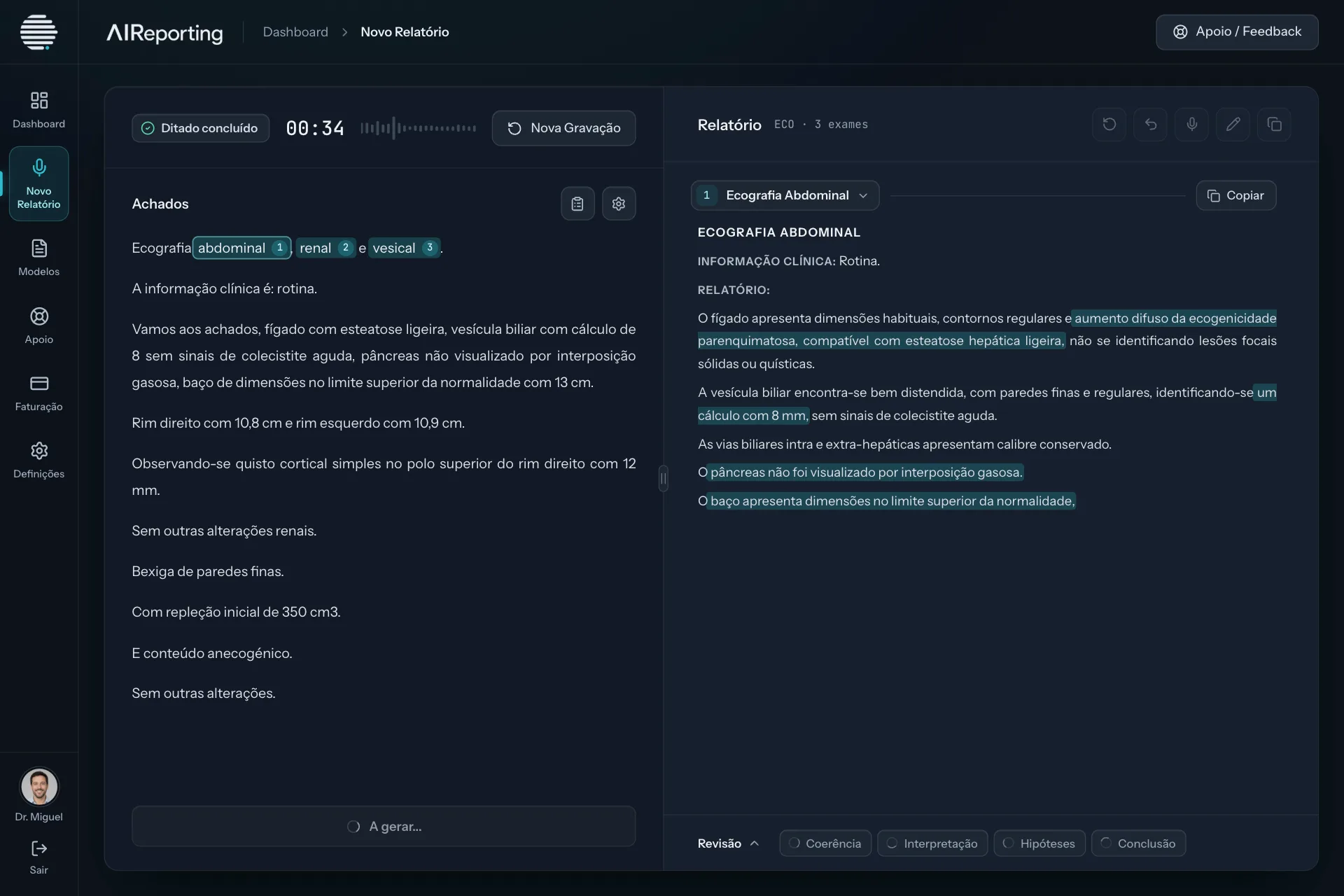The height and width of the screenshot is (896, 1344).
Task: Click the Dashboard breadcrumb link
Action: pos(295,32)
